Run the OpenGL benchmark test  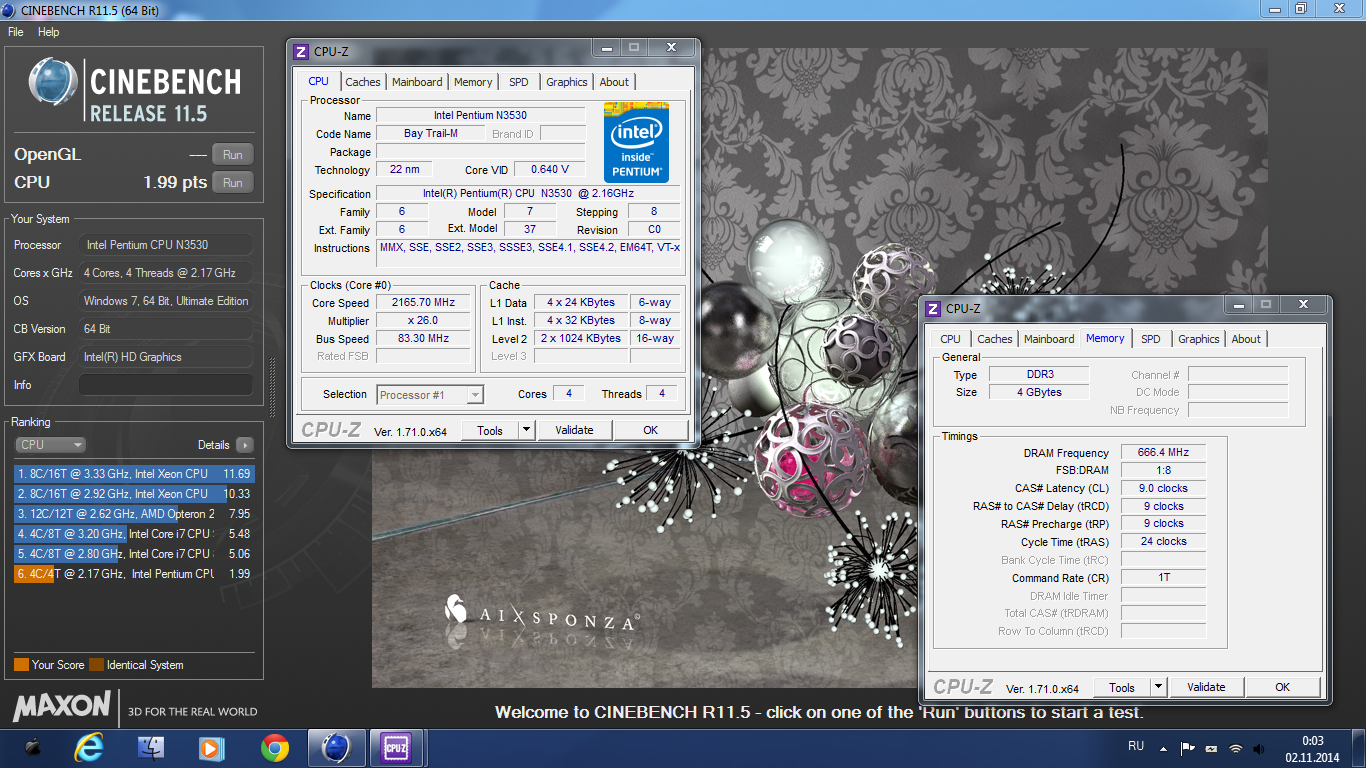233,155
